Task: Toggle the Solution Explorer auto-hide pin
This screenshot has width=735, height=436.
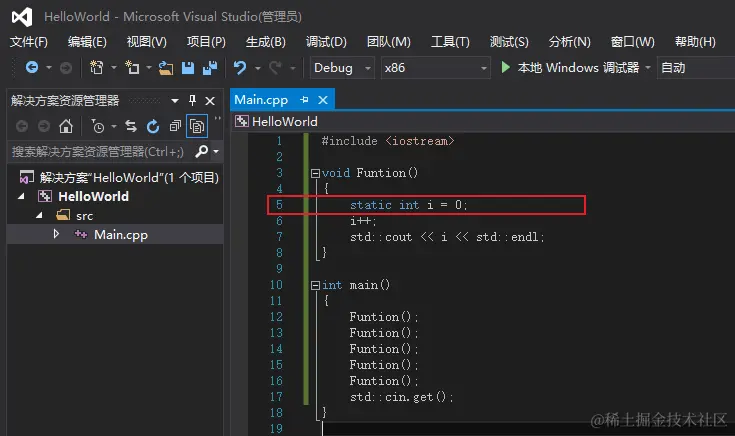Action: click(192, 100)
